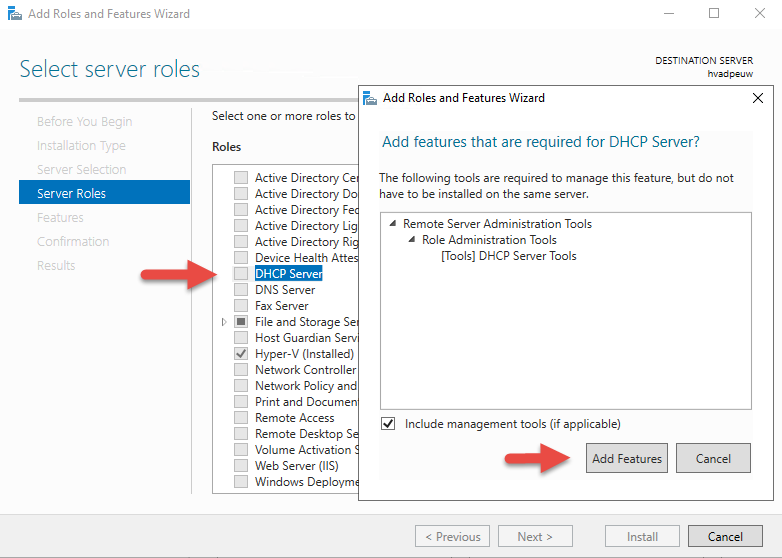Check the Windows Deployment Services checkbox
The width and height of the screenshot is (782, 558).
click(241, 482)
